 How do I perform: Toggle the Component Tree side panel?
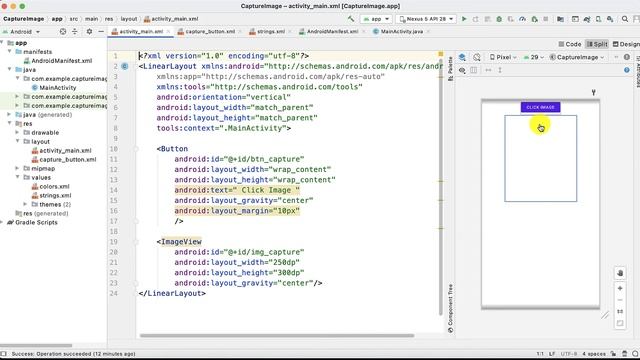coord(450,308)
